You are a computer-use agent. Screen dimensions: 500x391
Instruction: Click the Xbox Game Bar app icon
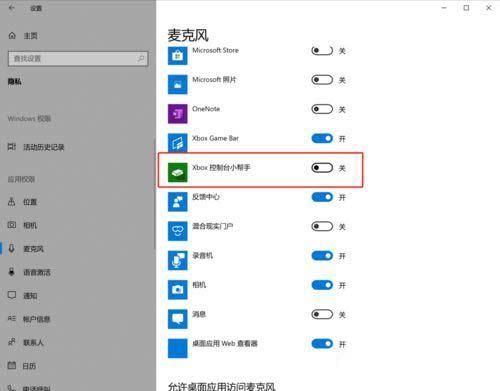pyautogui.click(x=177, y=143)
